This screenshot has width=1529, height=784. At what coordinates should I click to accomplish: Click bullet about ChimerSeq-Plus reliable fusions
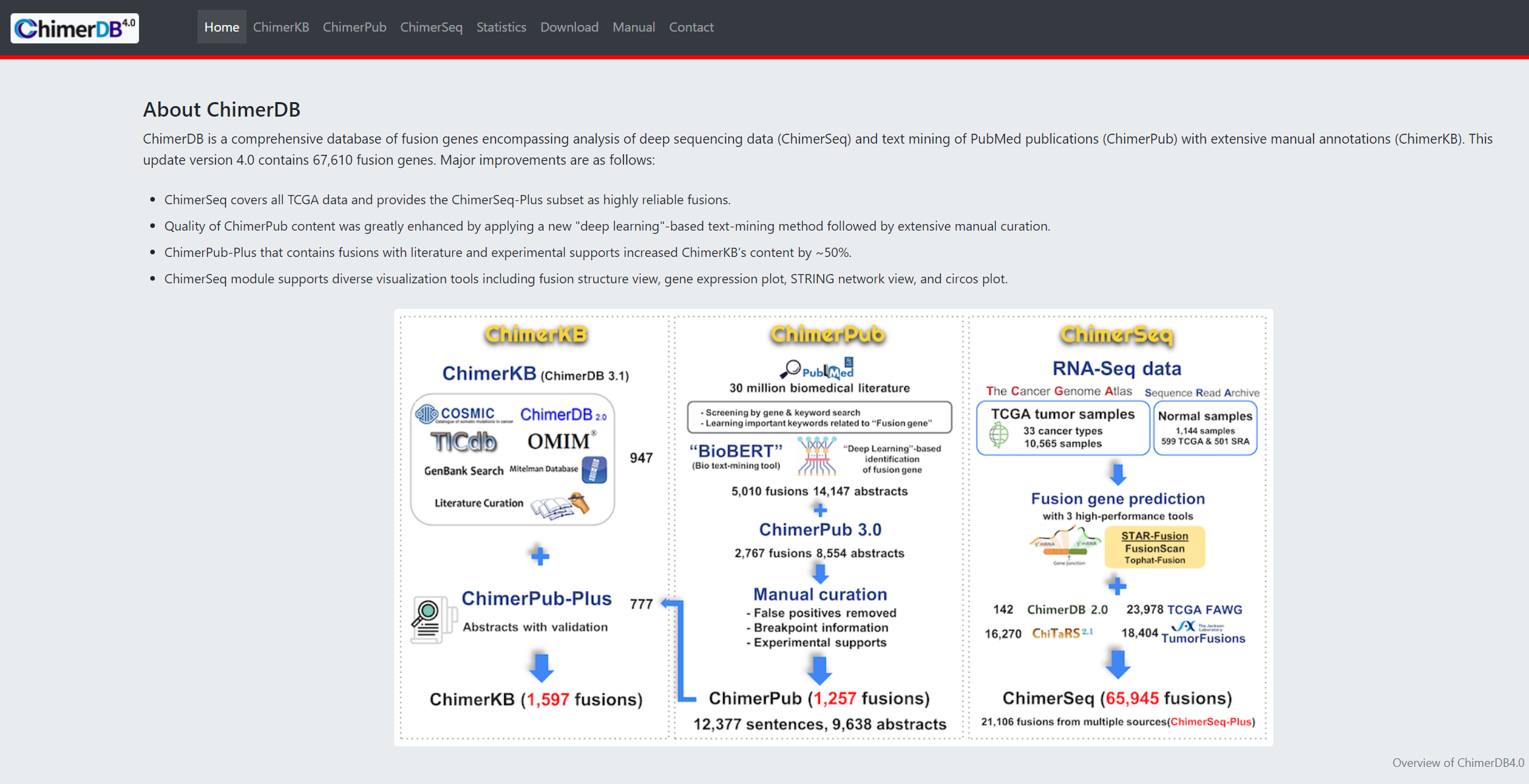point(447,200)
